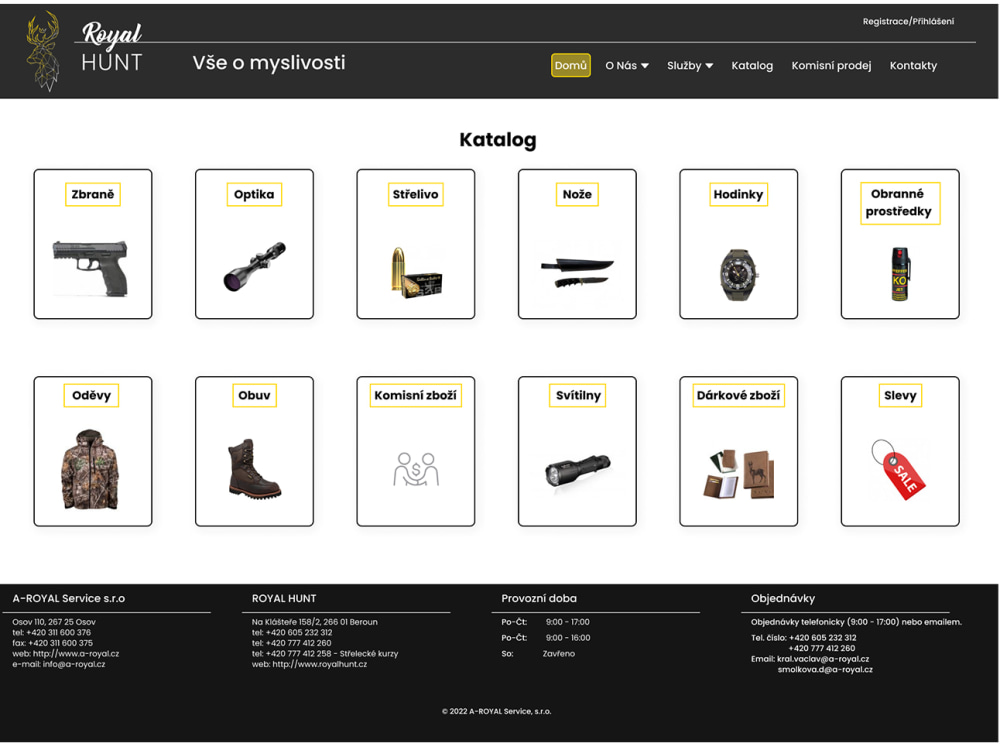
Task: Click the © 2022 A-ROYAL Service copyright text
Action: [x=497, y=712]
